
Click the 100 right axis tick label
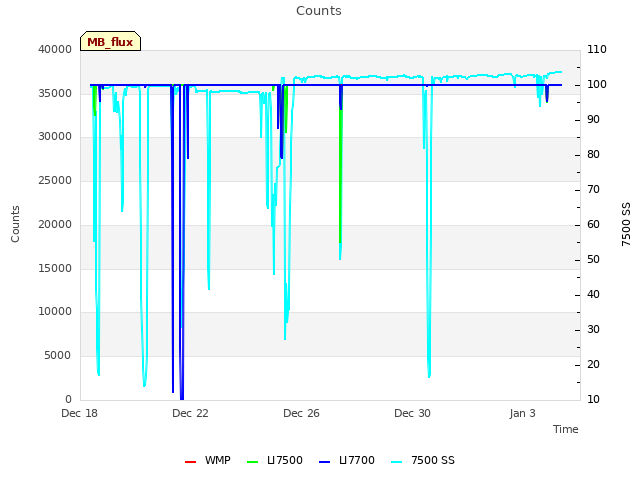[597, 84]
